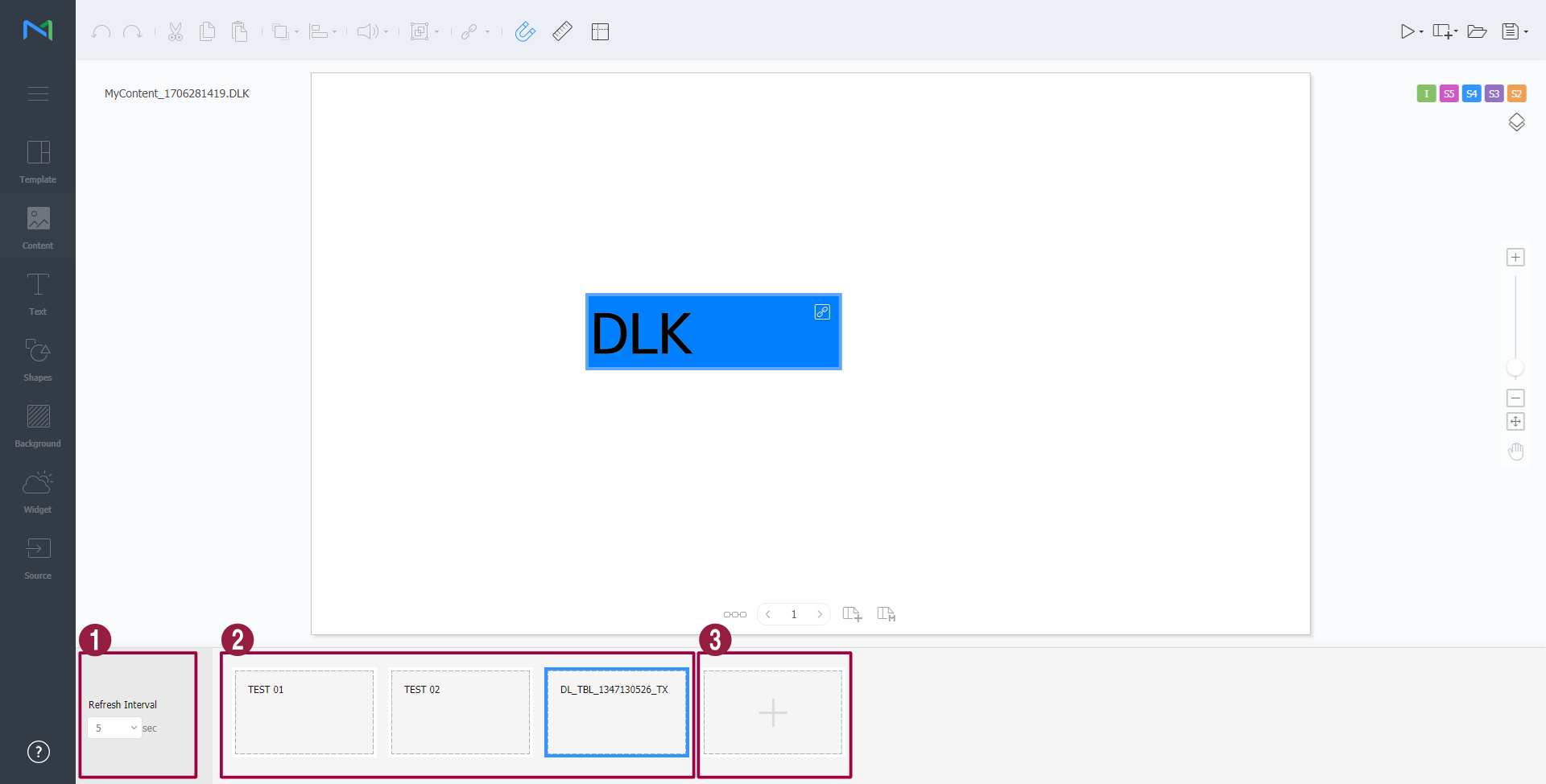Expand the play preview dropdown
1546x784 pixels.
(x=1421, y=32)
